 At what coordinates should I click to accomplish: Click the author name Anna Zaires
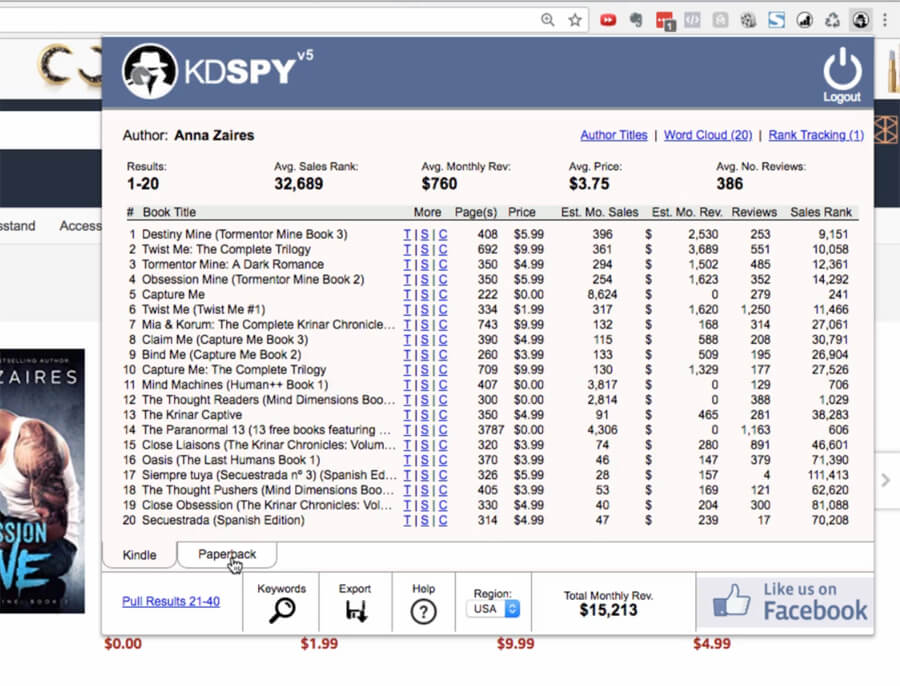(214, 135)
